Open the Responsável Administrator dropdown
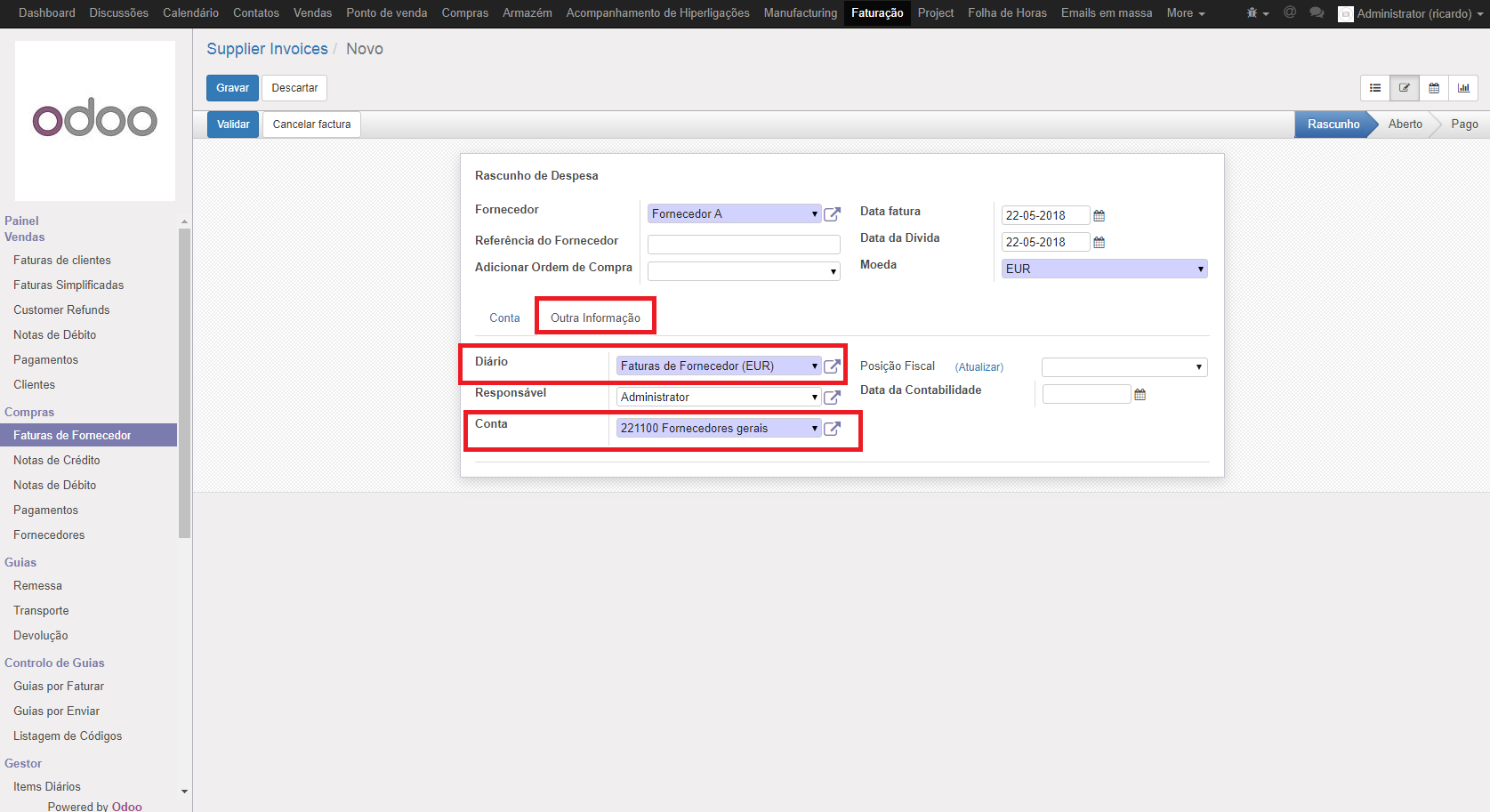Image resolution: width=1490 pixels, height=812 pixels. tap(718, 398)
